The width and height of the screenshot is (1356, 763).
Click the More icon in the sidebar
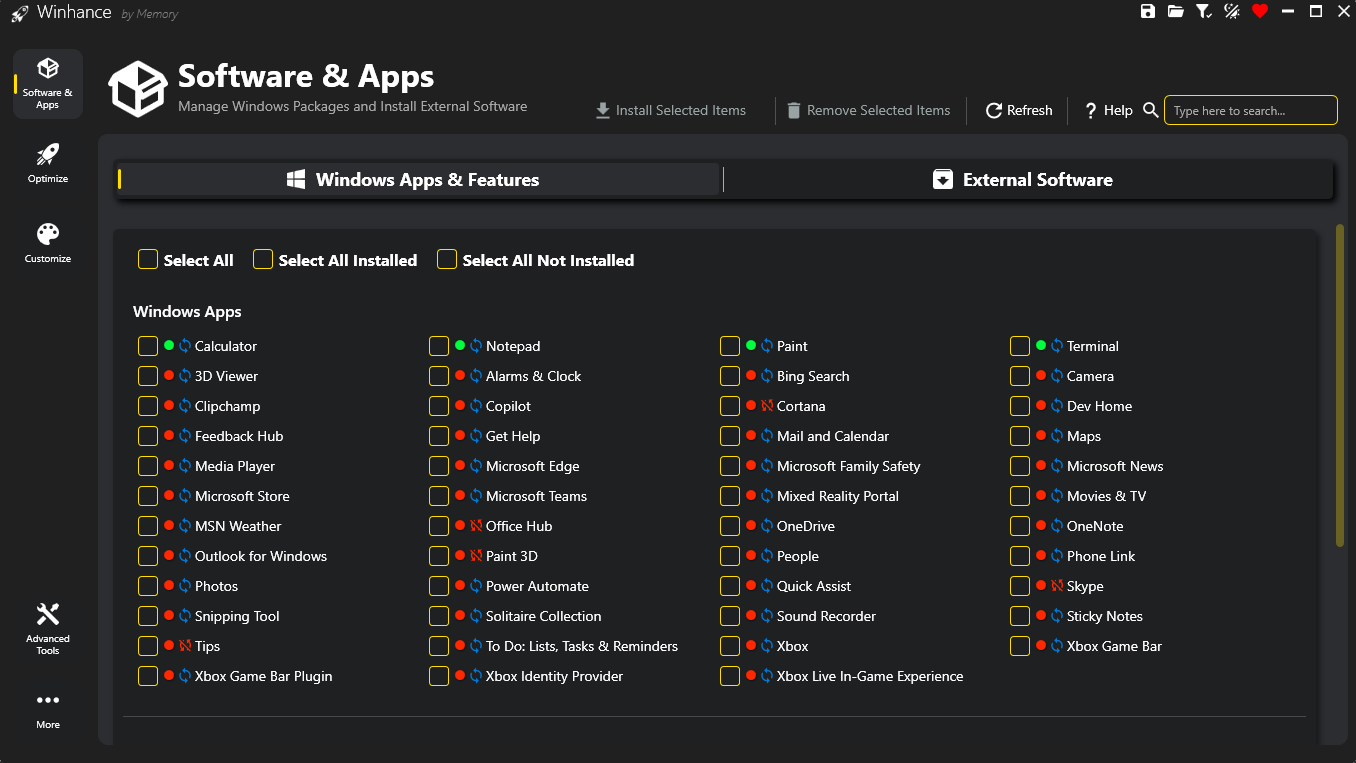(x=47, y=710)
